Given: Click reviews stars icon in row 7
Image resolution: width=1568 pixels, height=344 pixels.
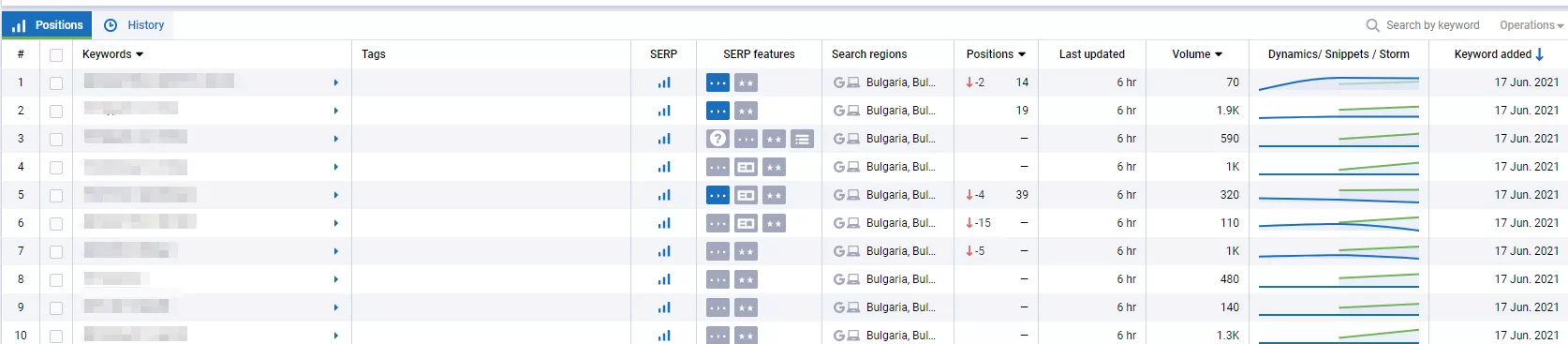Looking at the screenshot, I should coord(746,251).
